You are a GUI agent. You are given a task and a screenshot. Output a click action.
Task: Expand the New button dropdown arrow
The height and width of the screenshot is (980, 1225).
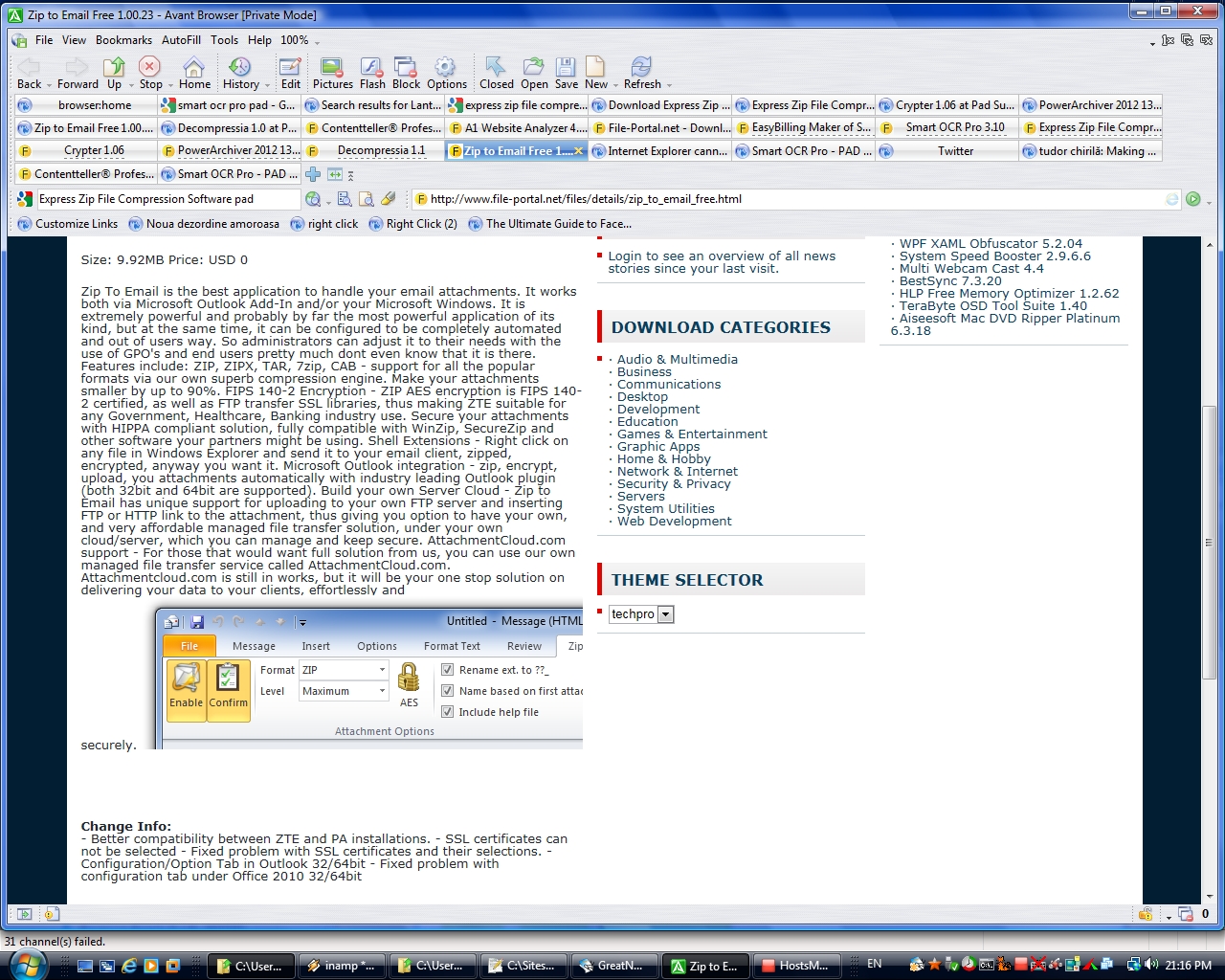click(x=616, y=85)
